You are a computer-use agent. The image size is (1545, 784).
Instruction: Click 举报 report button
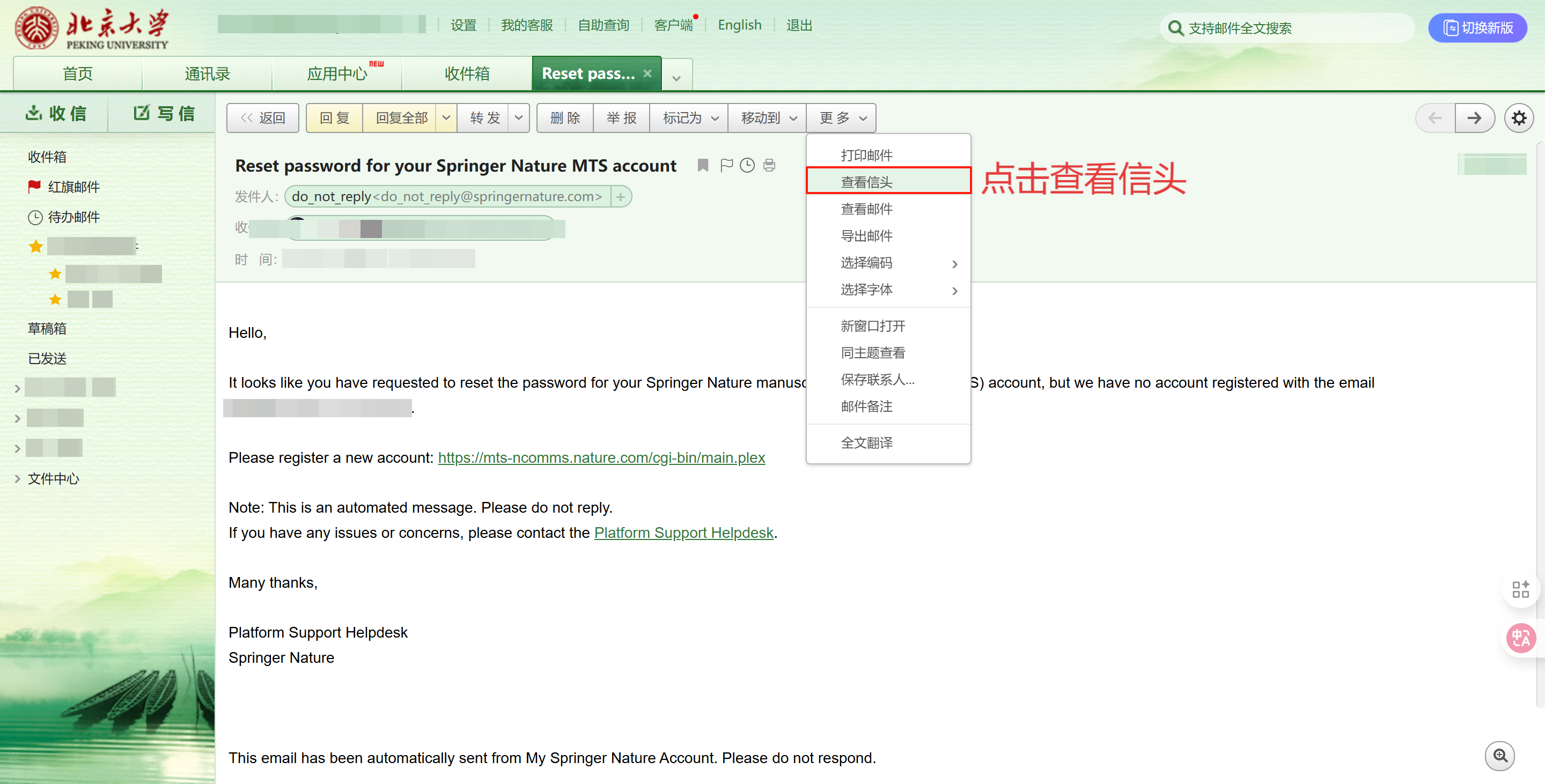[x=621, y=118]
